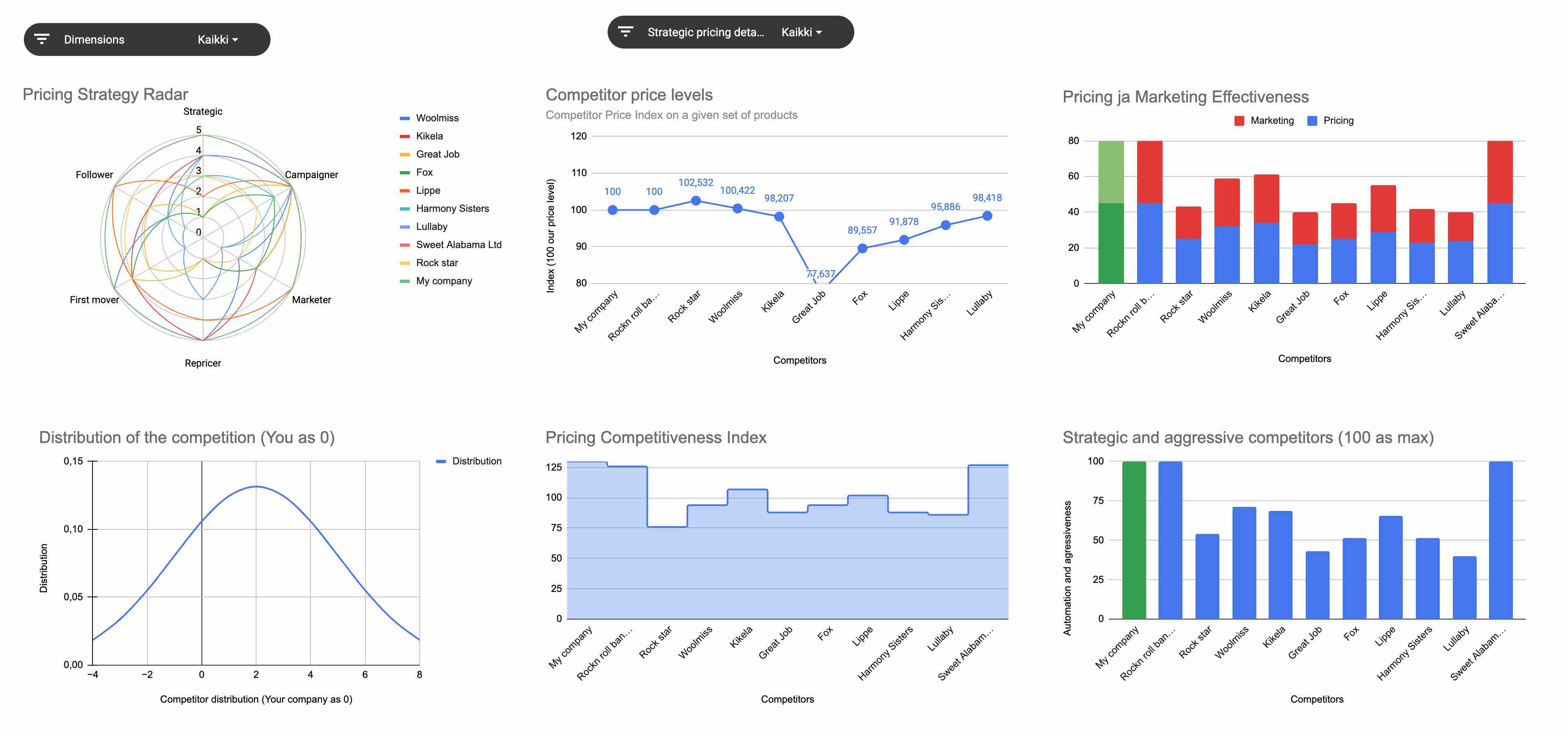
Task: Click the Pricing Competitiveness Index title
Action: pyautogui.click(x=656, y=437)
